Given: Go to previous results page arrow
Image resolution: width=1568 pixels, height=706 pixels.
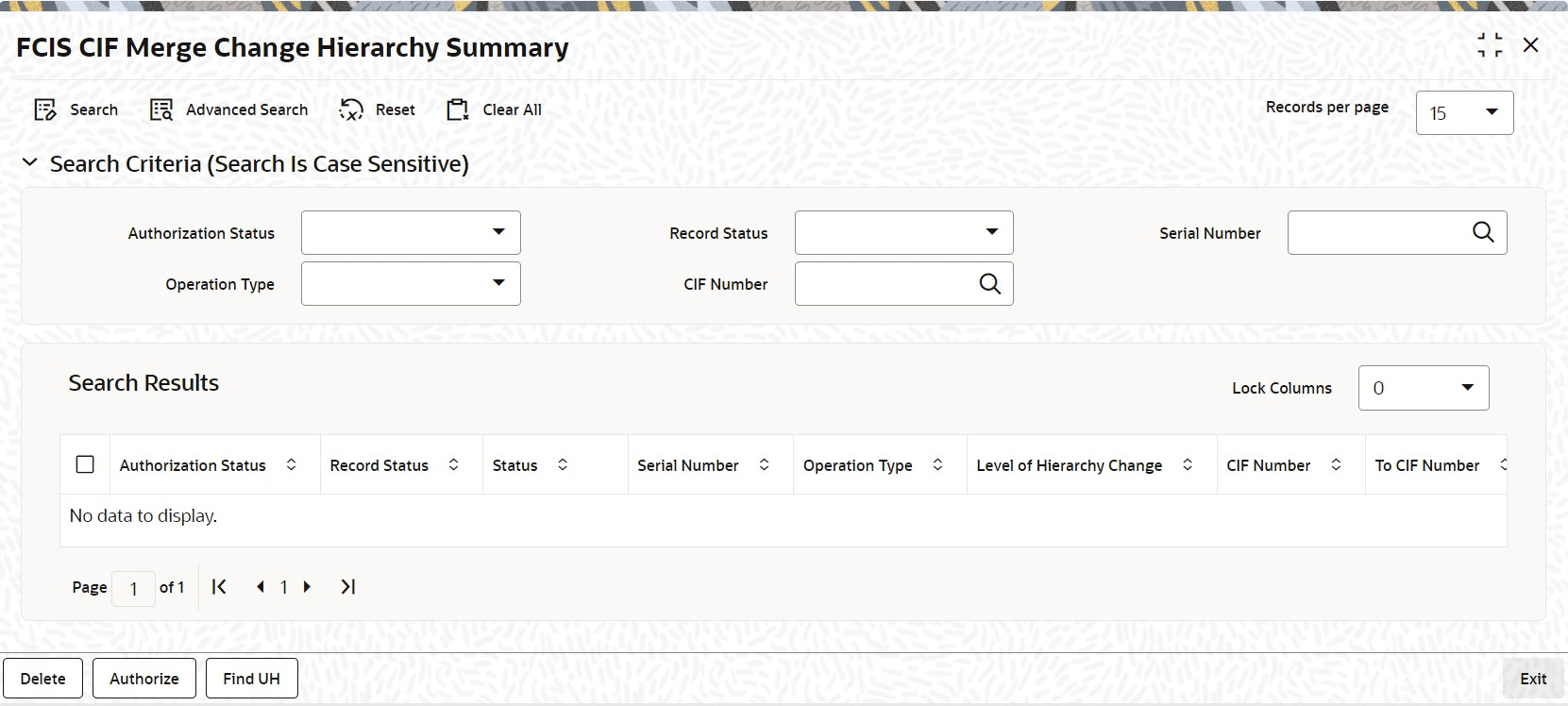Looking at the screenshot, I should (x=261, y=587).
